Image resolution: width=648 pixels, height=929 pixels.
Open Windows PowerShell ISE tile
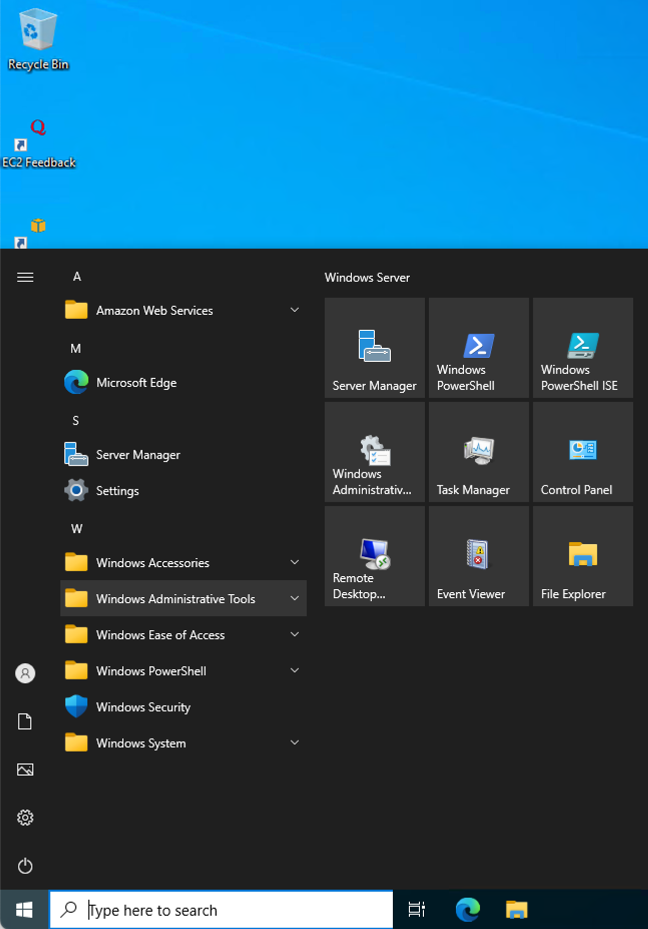tap(583, 347)
